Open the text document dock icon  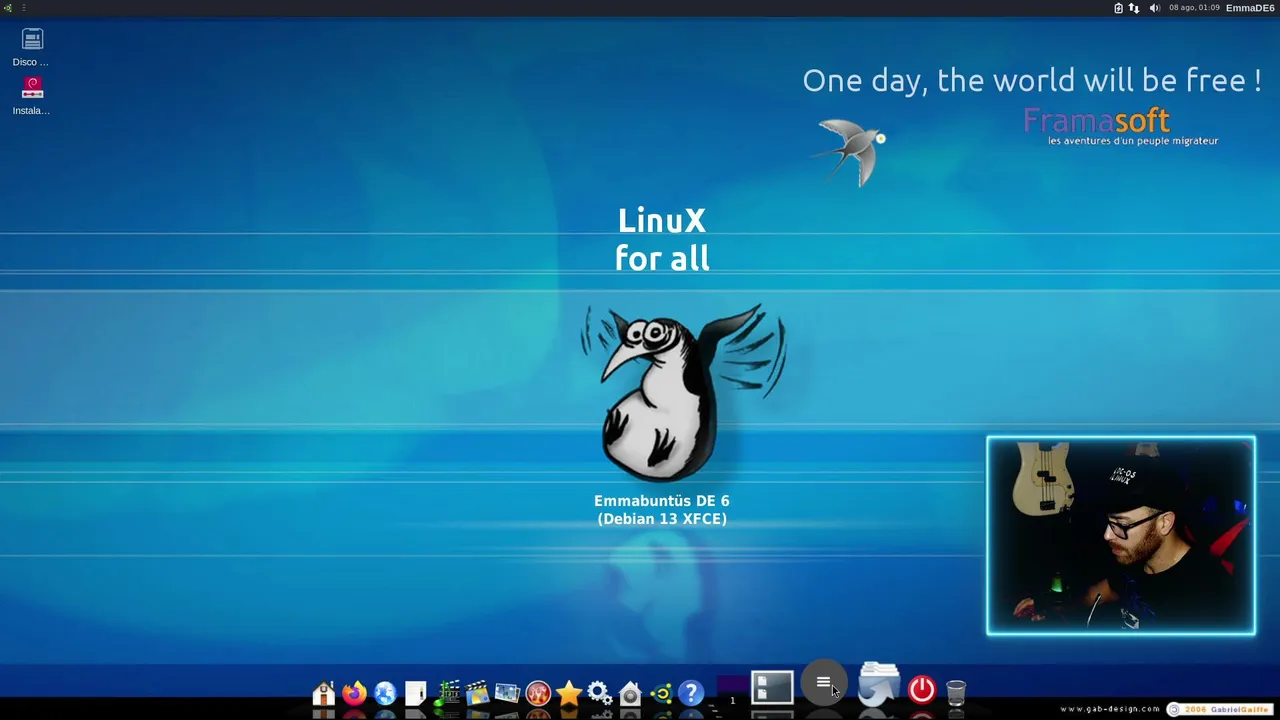pos(416,693)
